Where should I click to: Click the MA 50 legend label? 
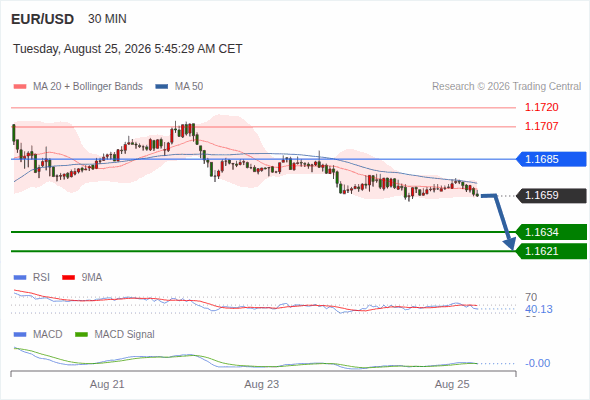click(189, 87)
